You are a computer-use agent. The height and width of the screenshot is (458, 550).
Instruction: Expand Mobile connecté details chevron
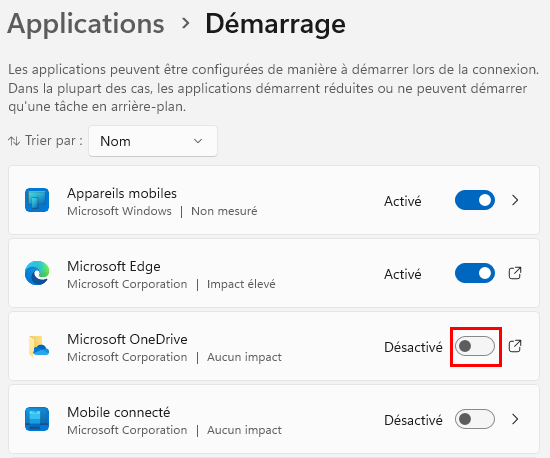[515, 419]
